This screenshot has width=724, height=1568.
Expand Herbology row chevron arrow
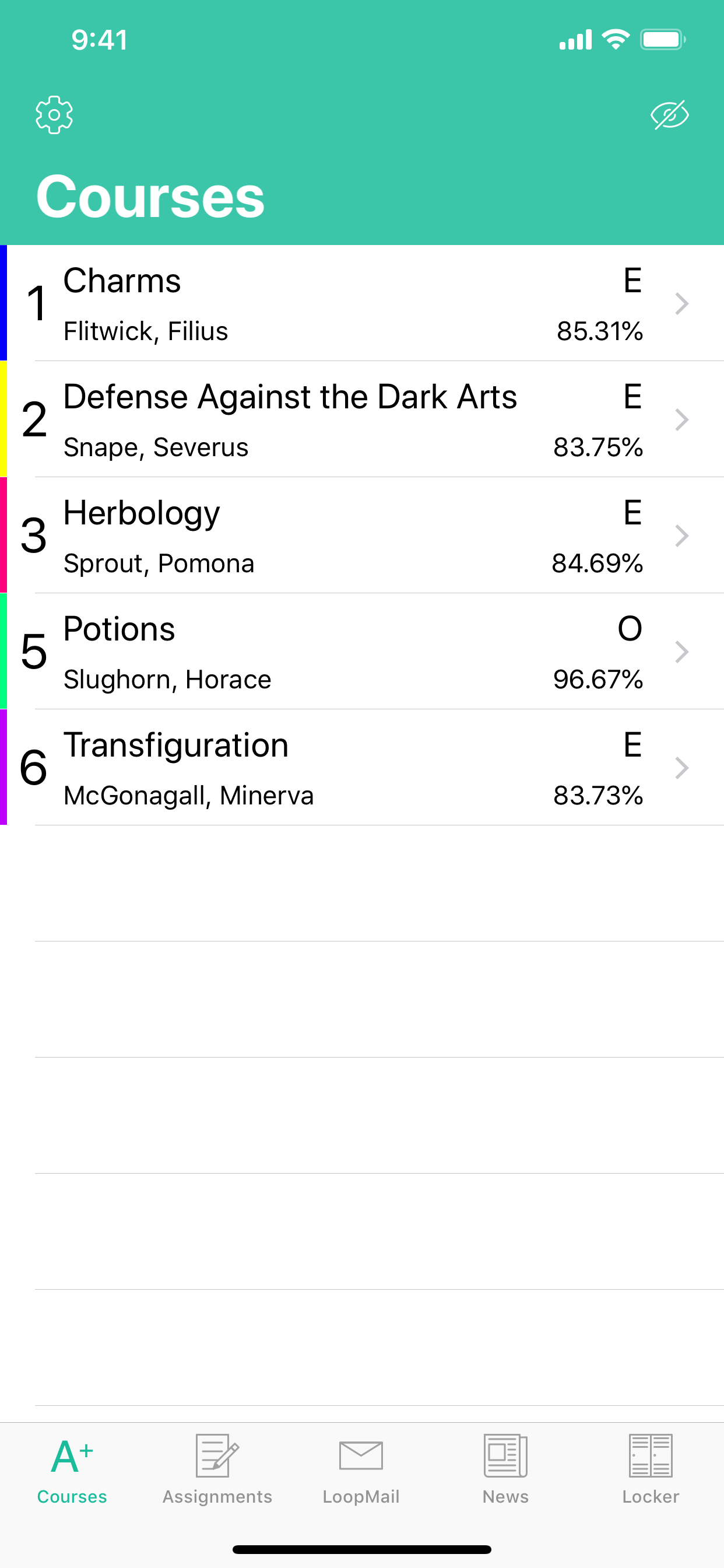[682, 535]
